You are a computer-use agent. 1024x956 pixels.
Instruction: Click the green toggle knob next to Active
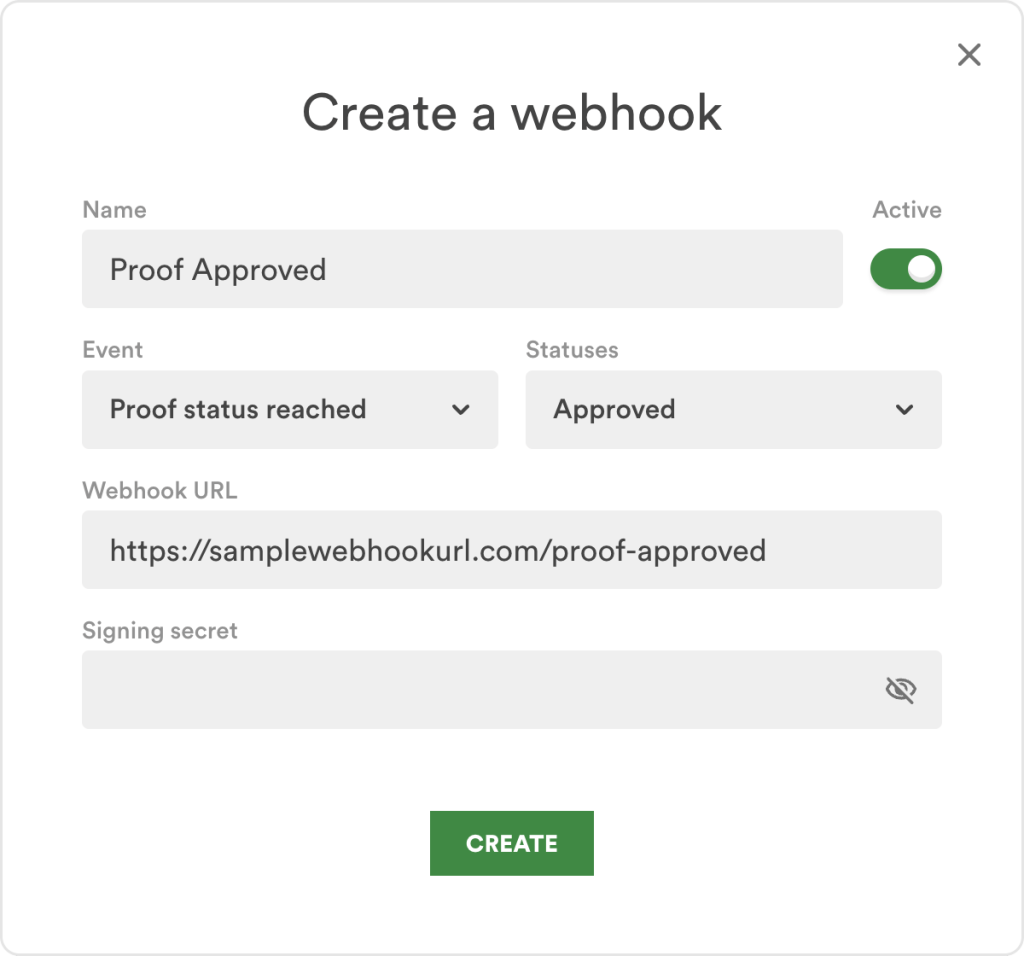click(x=921, y=269)
